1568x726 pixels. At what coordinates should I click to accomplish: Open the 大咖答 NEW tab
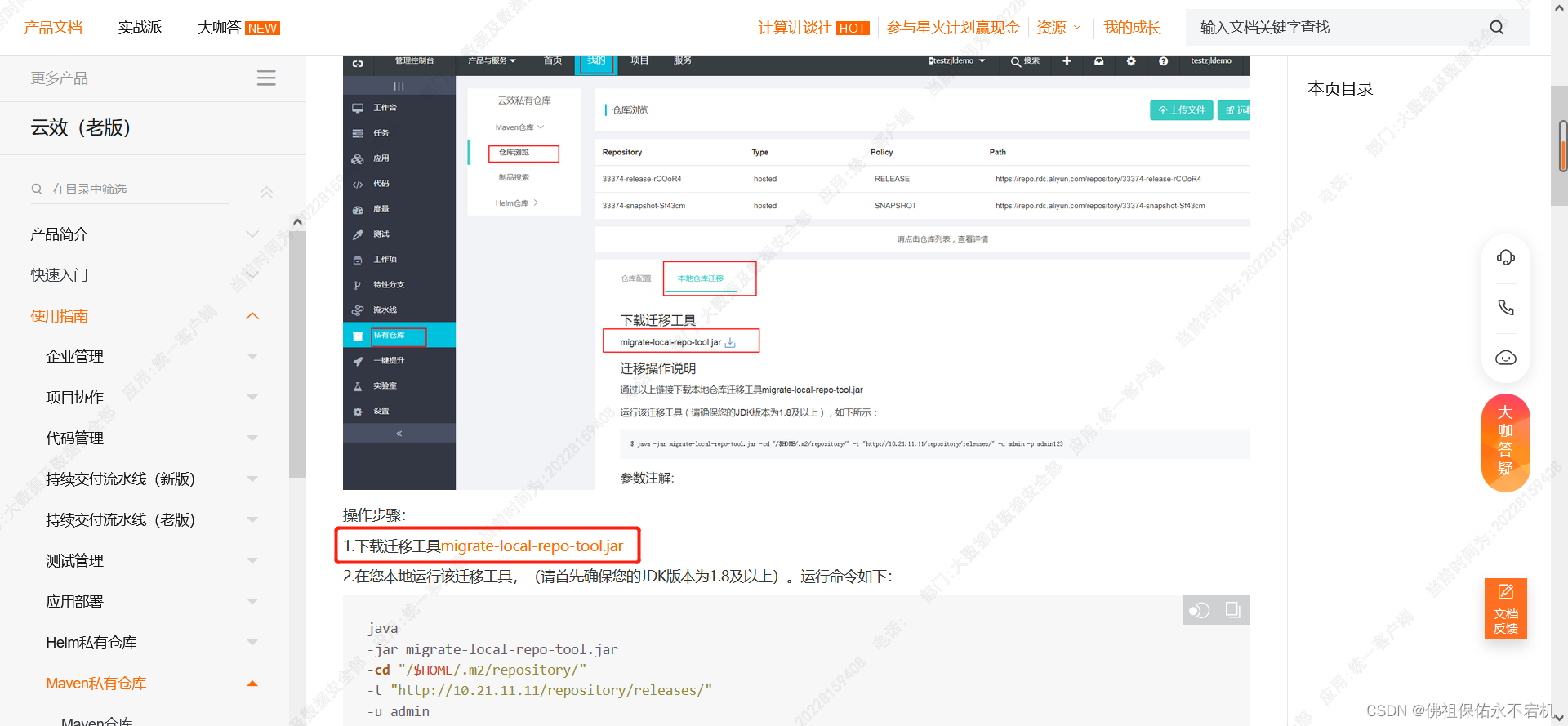pos(238,28)
